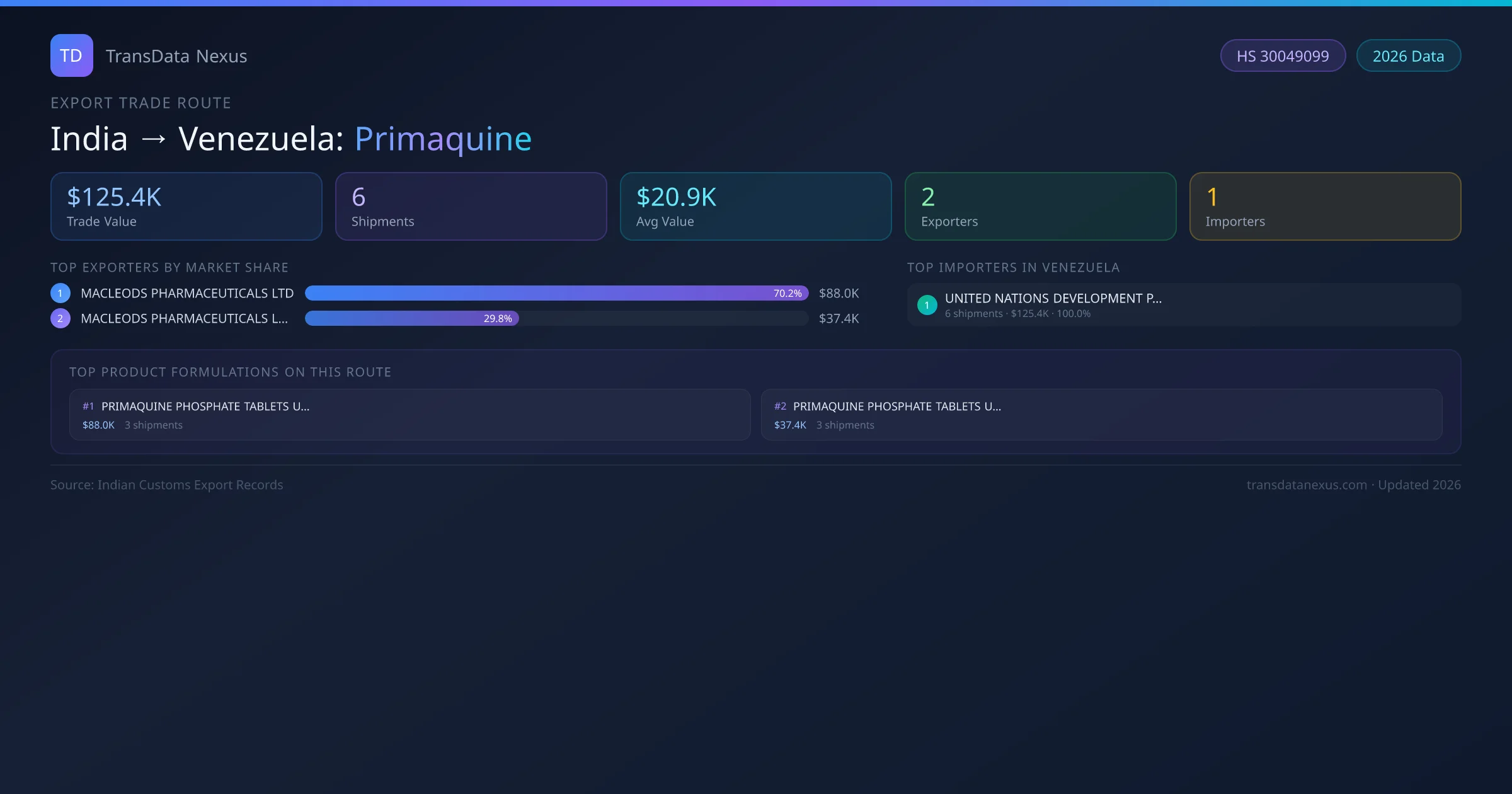Click the TD logo icon

[71, 55]
